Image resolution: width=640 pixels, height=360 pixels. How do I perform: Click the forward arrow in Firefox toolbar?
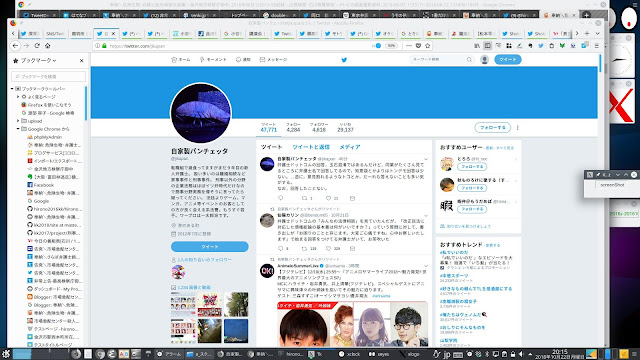tap(27, 46)
